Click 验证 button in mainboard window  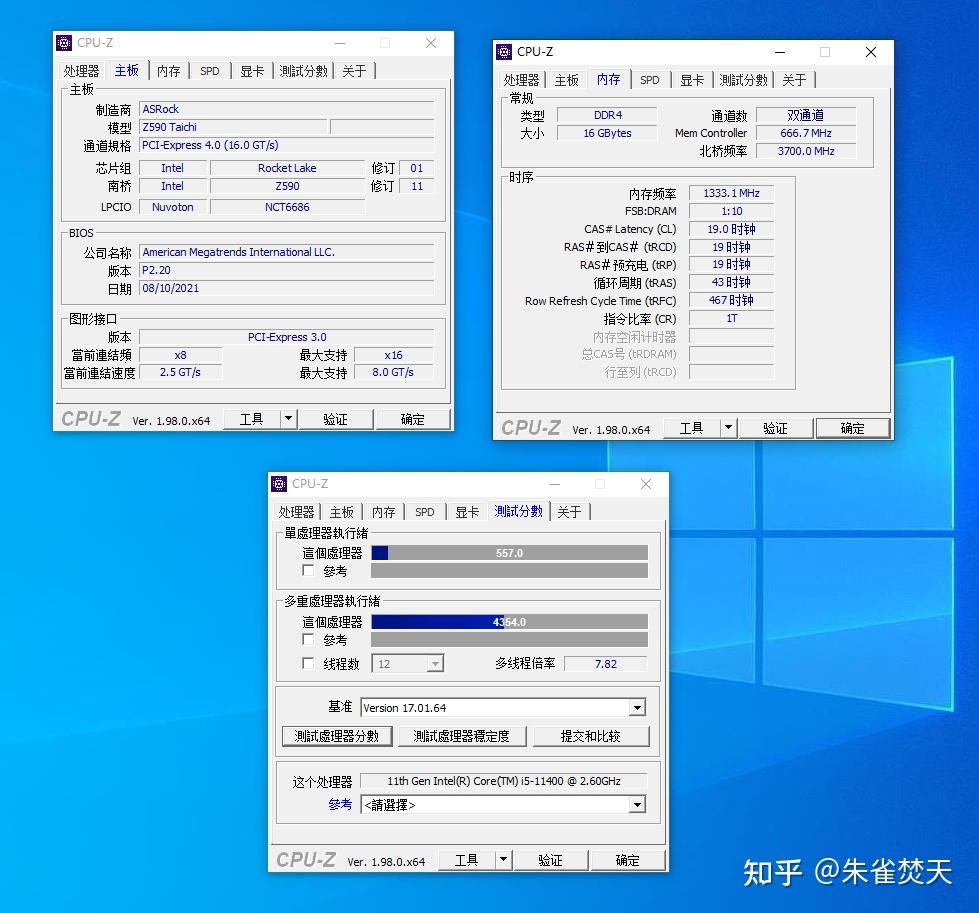335,419
